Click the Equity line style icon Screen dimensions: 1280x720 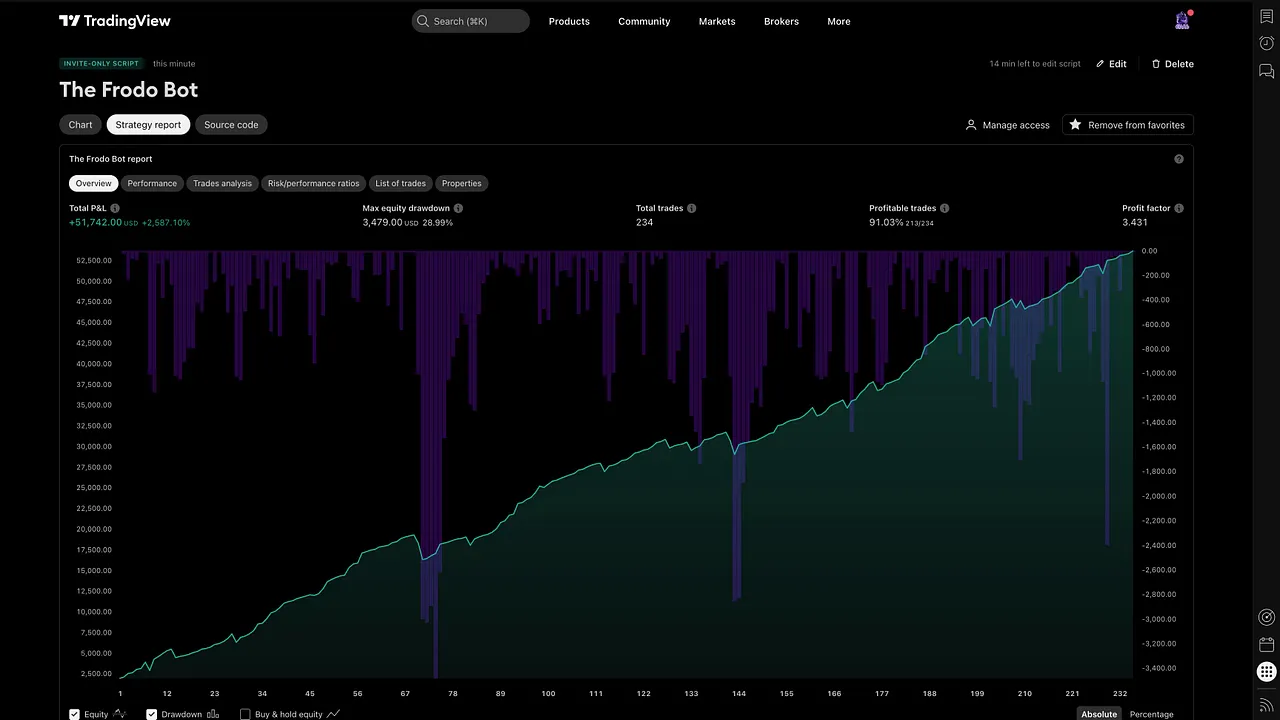[120, 714]
